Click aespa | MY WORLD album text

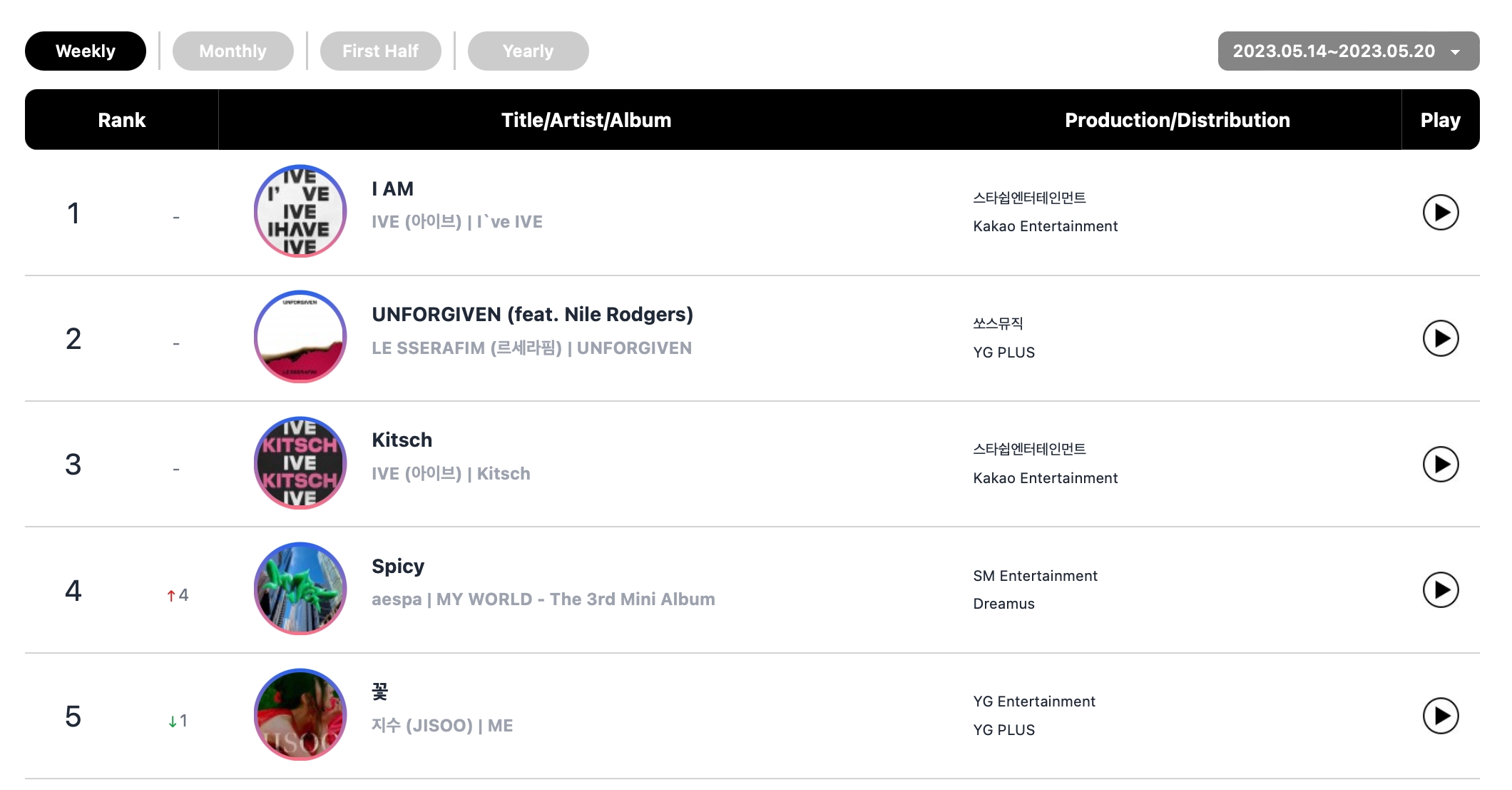pyautogui.click(x=543, y=599)
